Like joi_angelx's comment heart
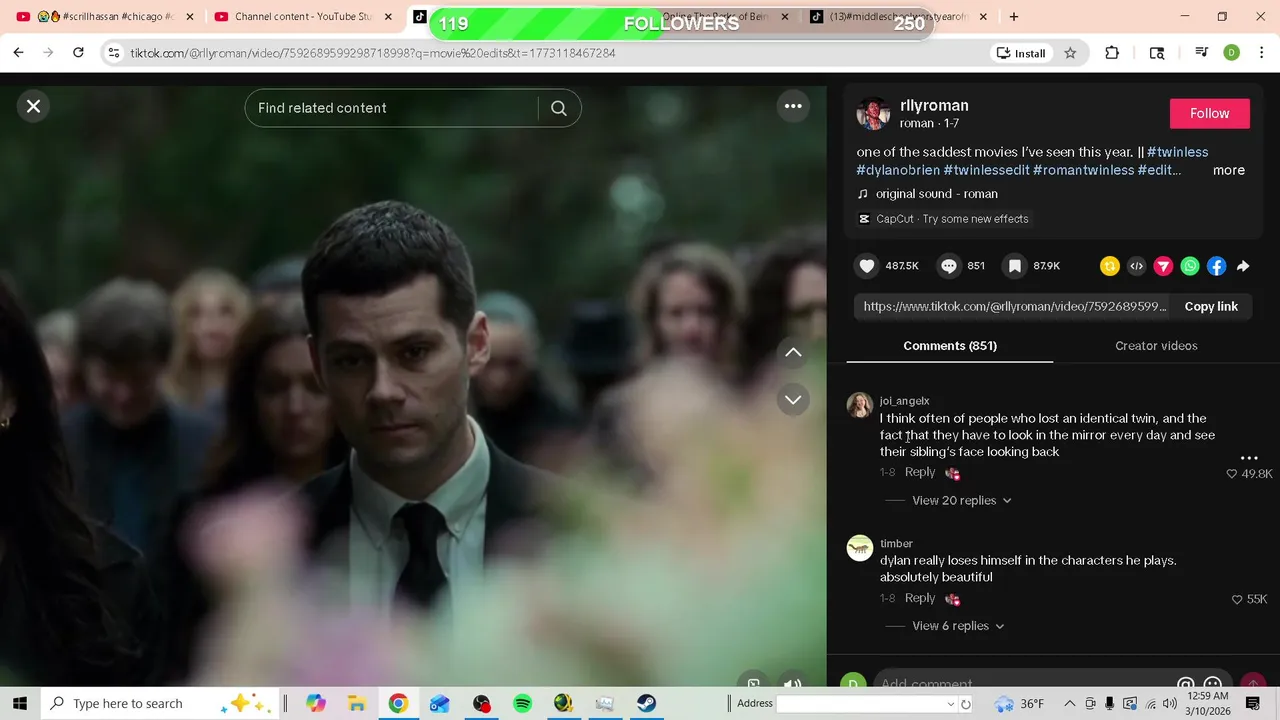The image size is (1280, 720). point(1232,474)
